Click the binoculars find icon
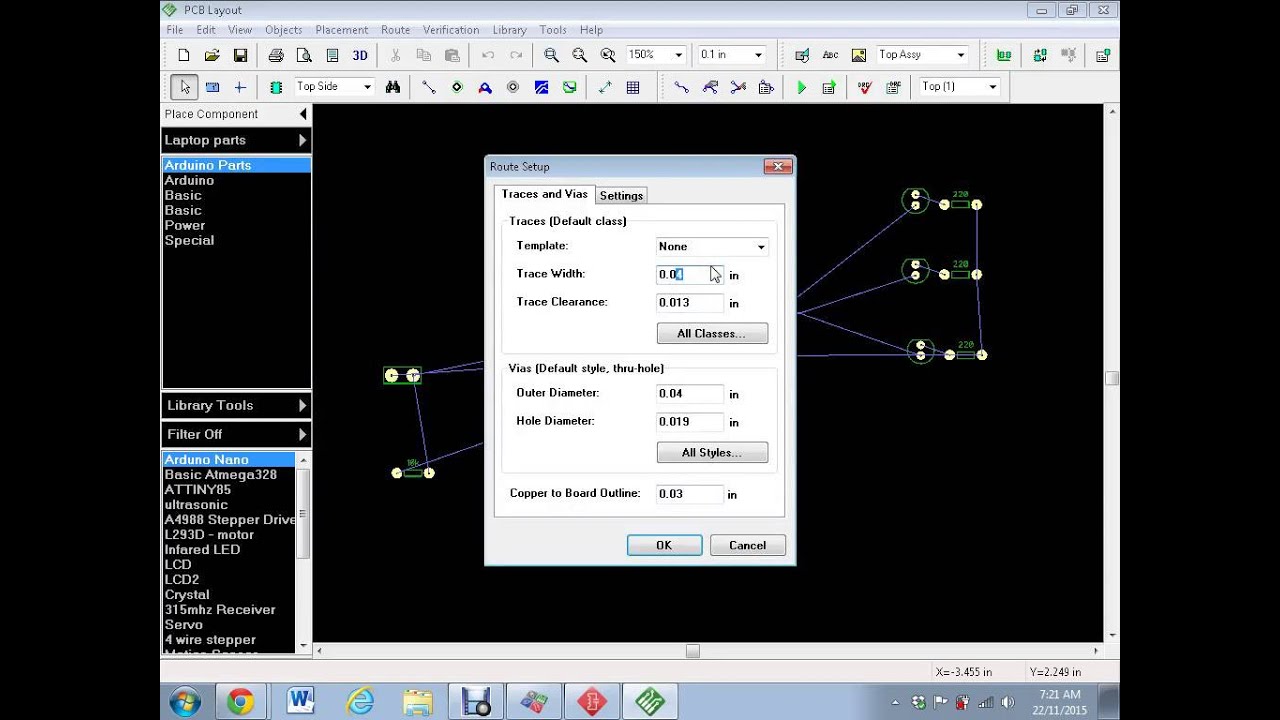The image size is (1280, 720). coord(393,87)
